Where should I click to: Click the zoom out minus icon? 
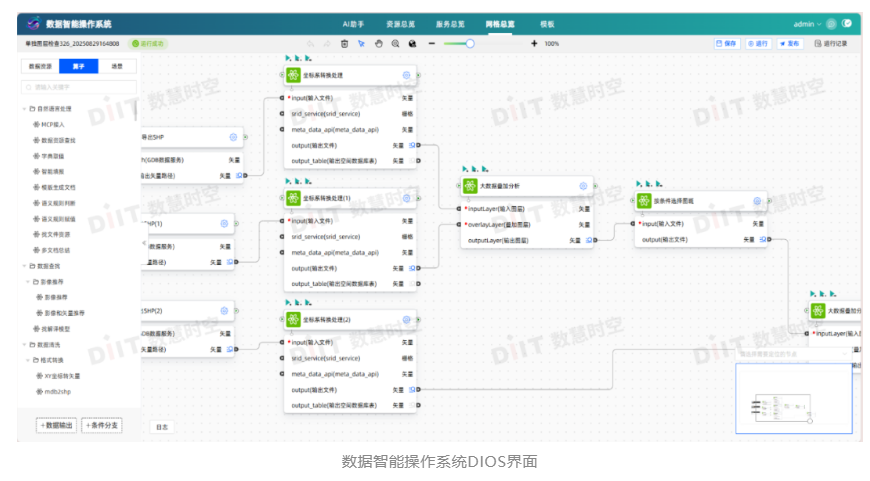[x=431, y=44]
